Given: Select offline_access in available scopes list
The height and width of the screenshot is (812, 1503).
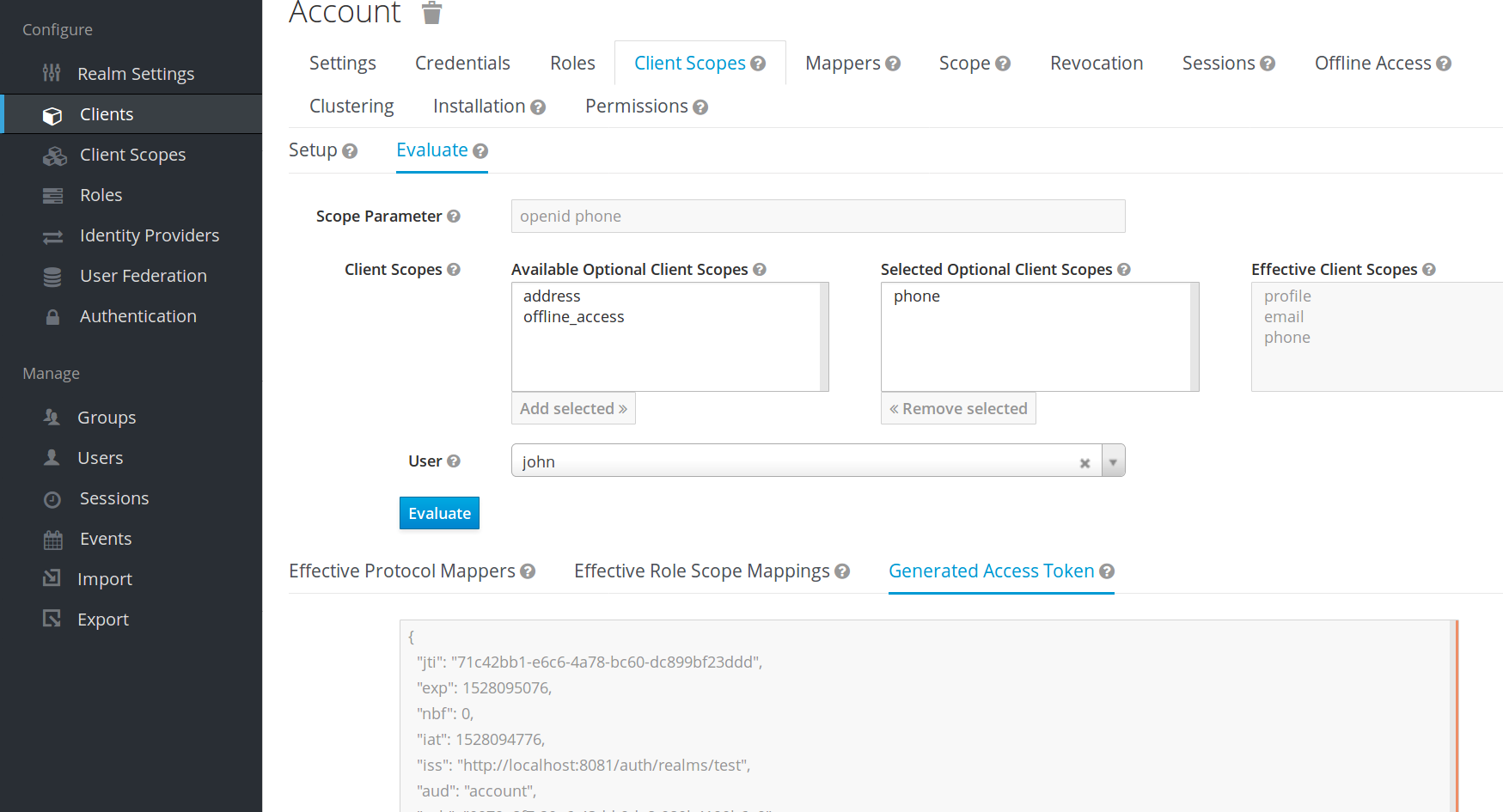Looking at the screenshot, I should coord(573,317).
